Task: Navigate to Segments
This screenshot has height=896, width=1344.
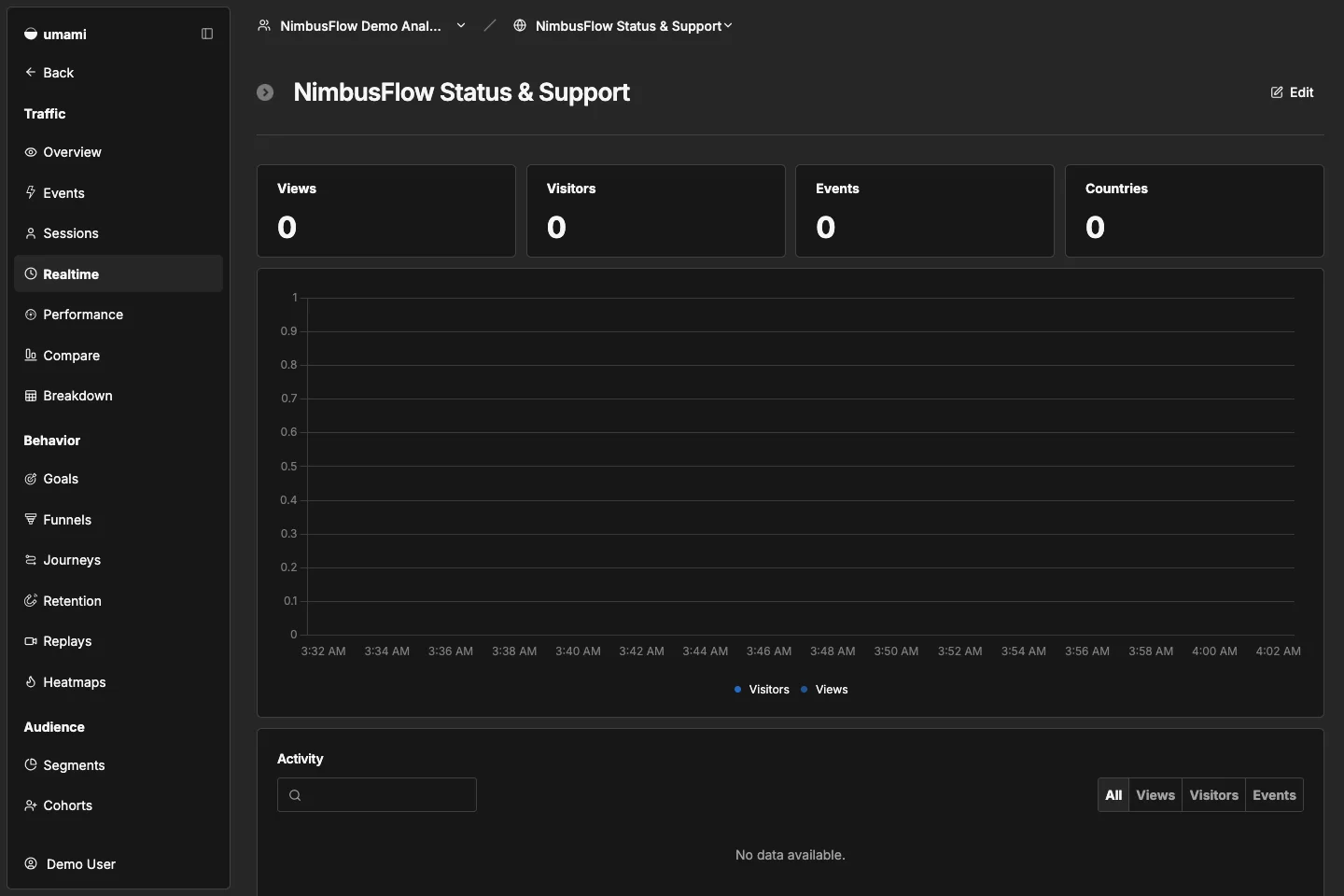Action: [x=119, y=764]
